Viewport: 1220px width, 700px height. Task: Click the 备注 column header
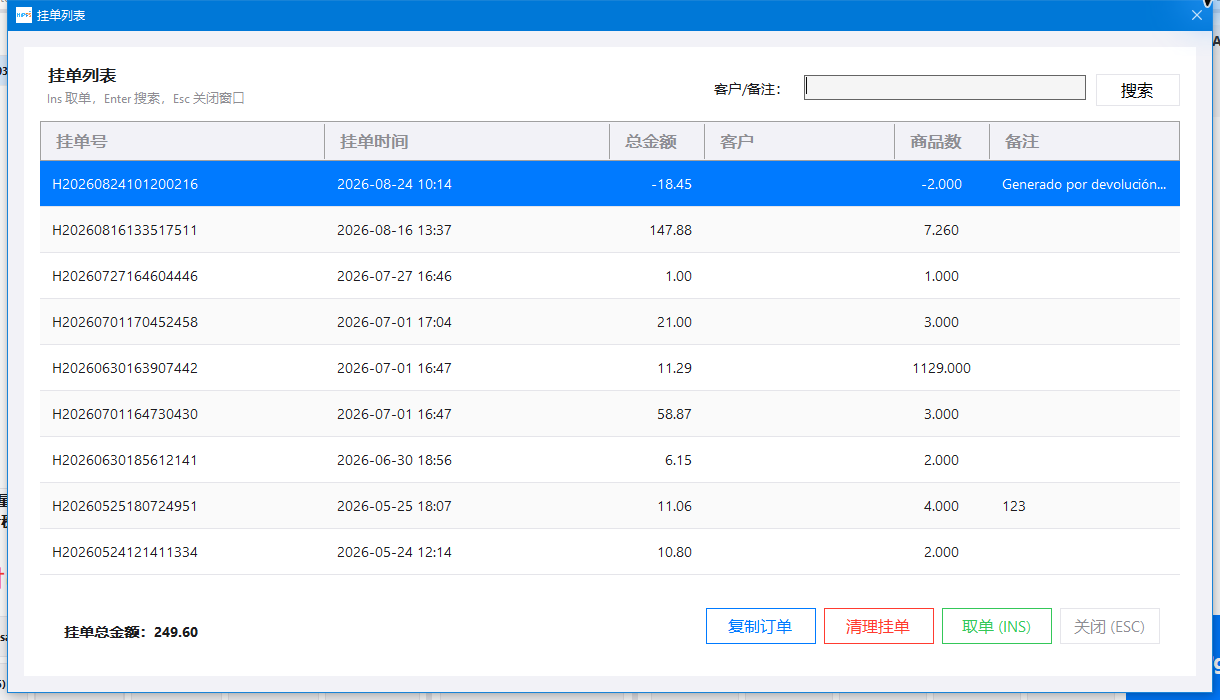click(x=1085, y=141)
